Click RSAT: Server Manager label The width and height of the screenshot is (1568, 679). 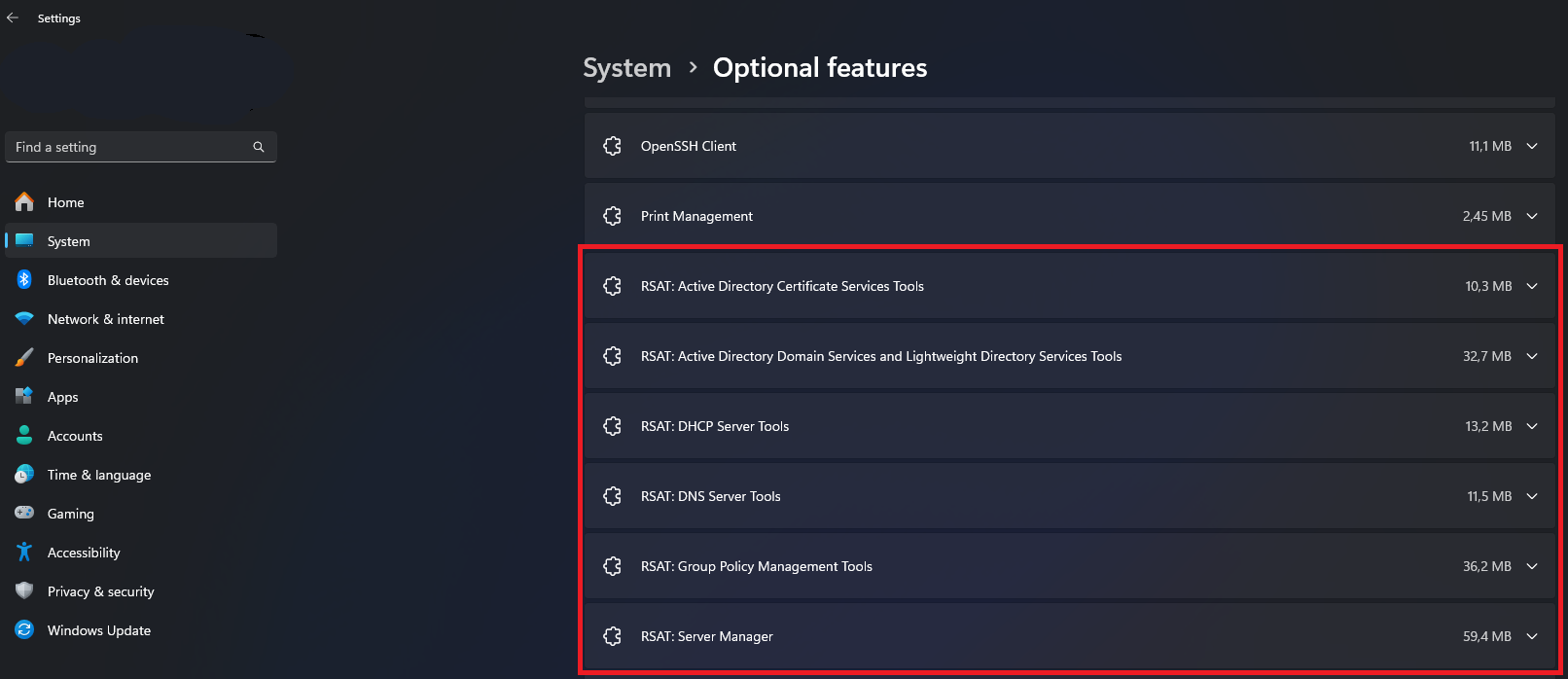706,636
